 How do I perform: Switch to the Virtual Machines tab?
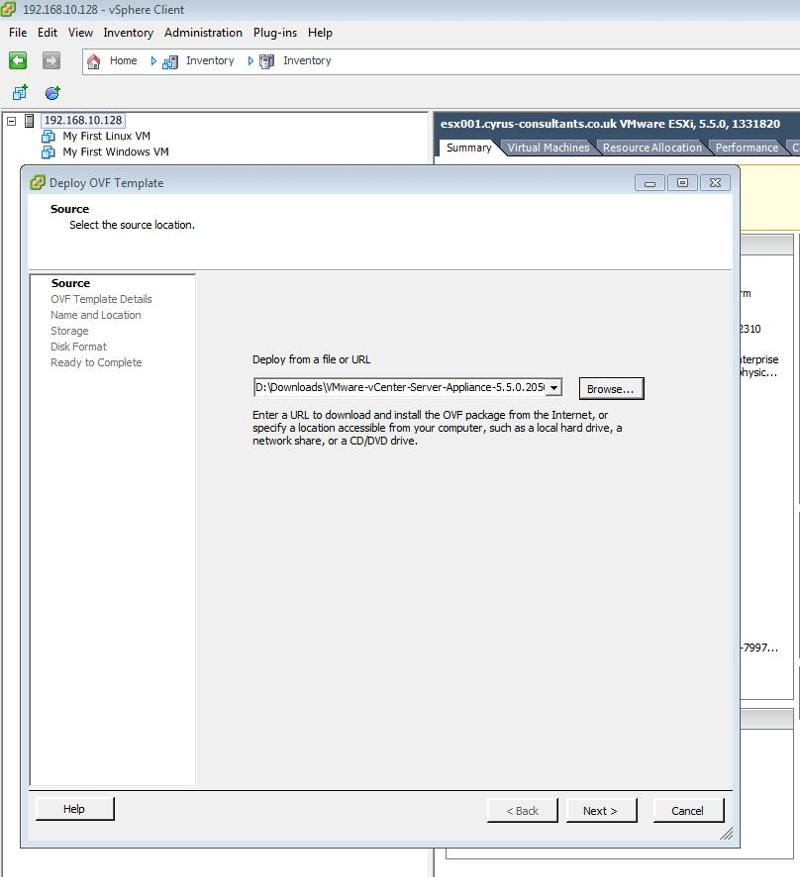[x=548, y=148]
